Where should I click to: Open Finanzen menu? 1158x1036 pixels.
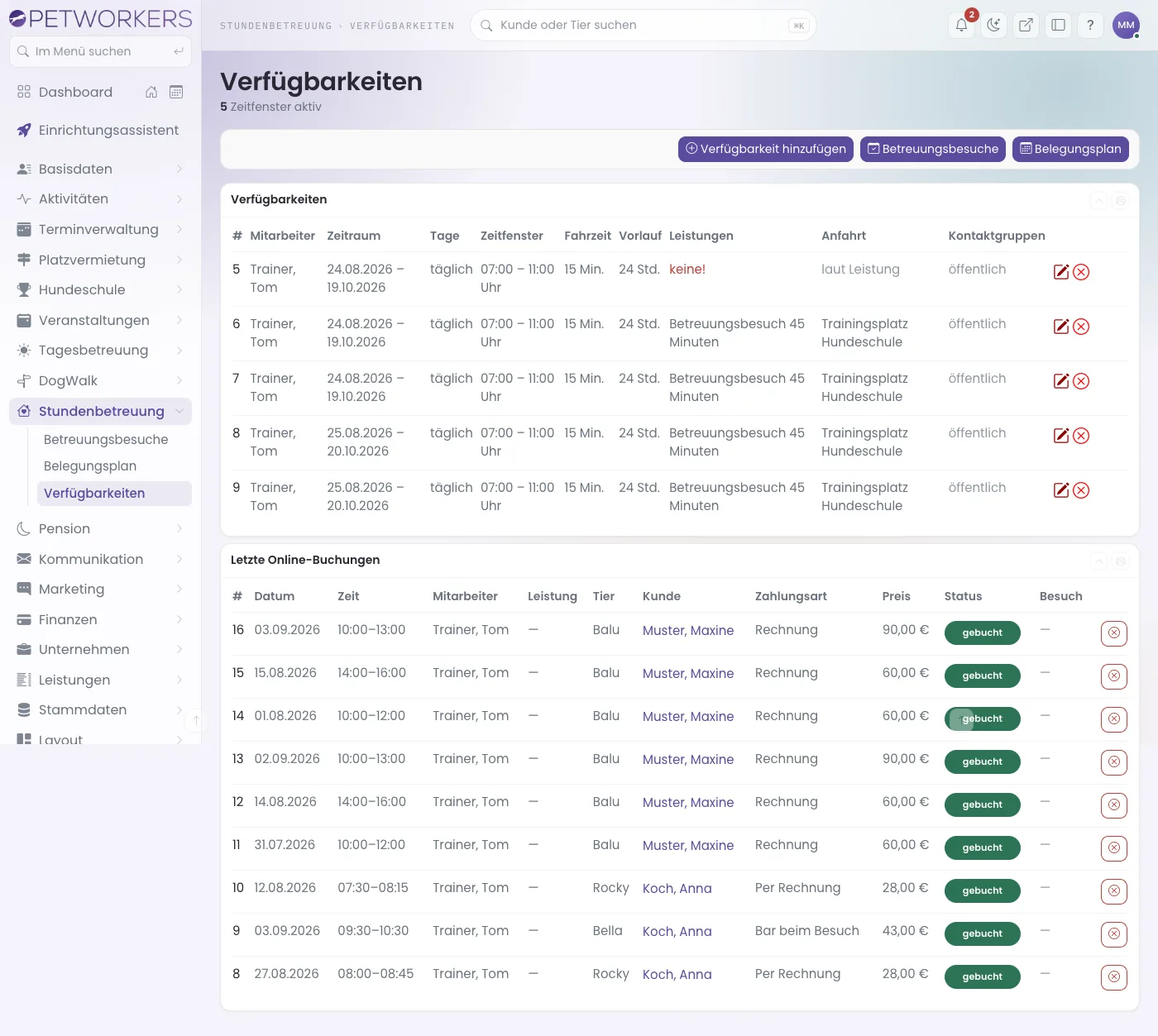tap(100, 619)
